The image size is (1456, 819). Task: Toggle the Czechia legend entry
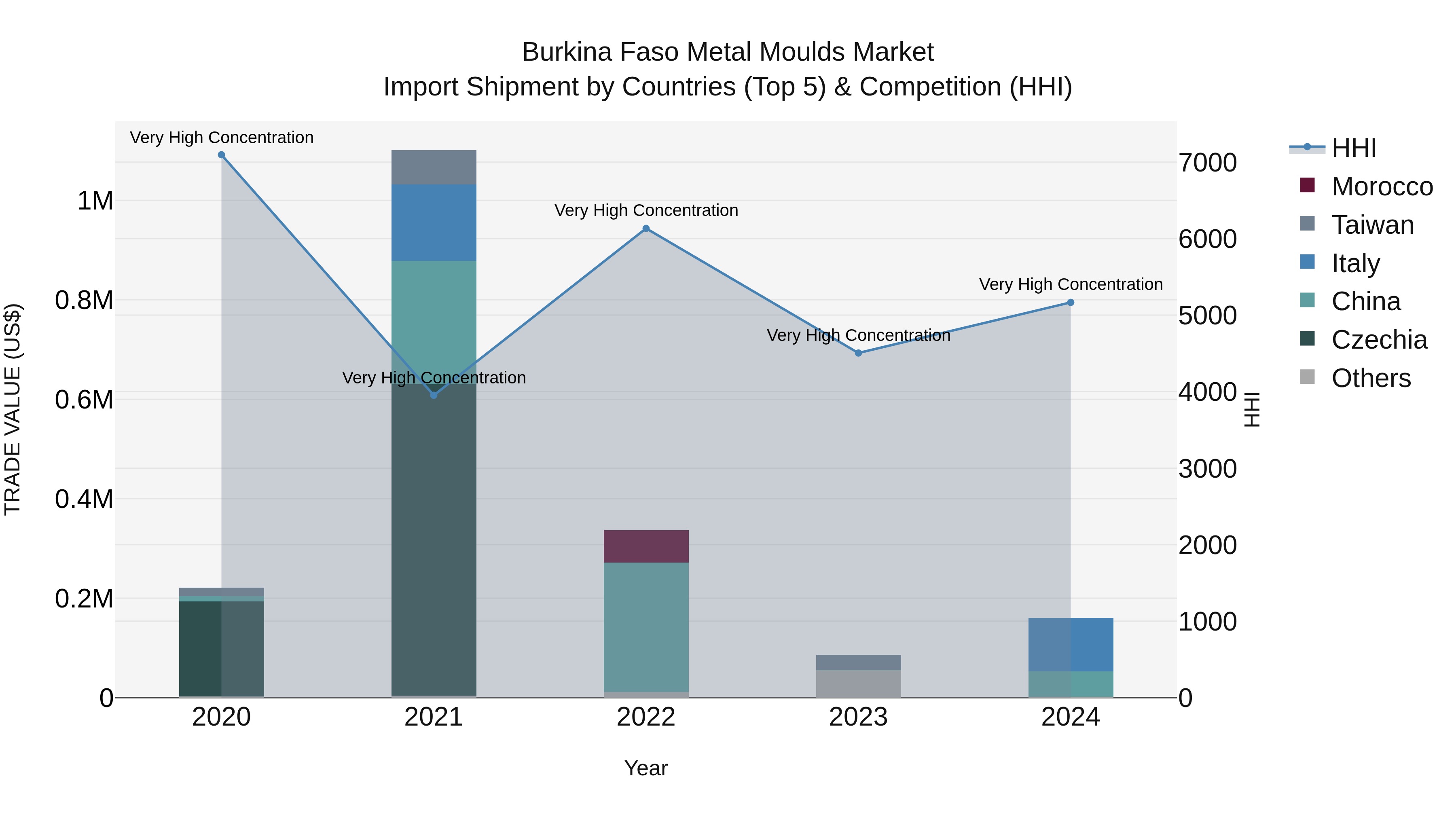pyautogui.click(x=1364, y=340)
